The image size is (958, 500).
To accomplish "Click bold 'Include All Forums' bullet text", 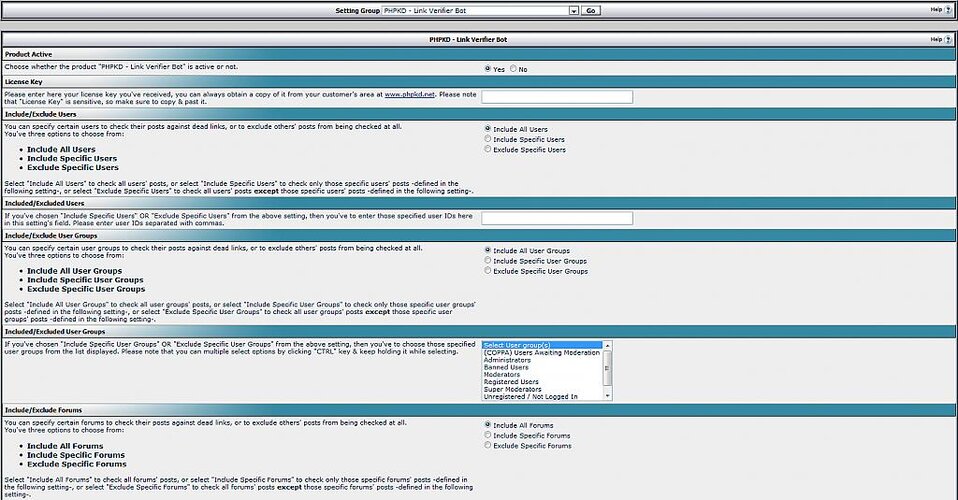I will click(65, 446).
